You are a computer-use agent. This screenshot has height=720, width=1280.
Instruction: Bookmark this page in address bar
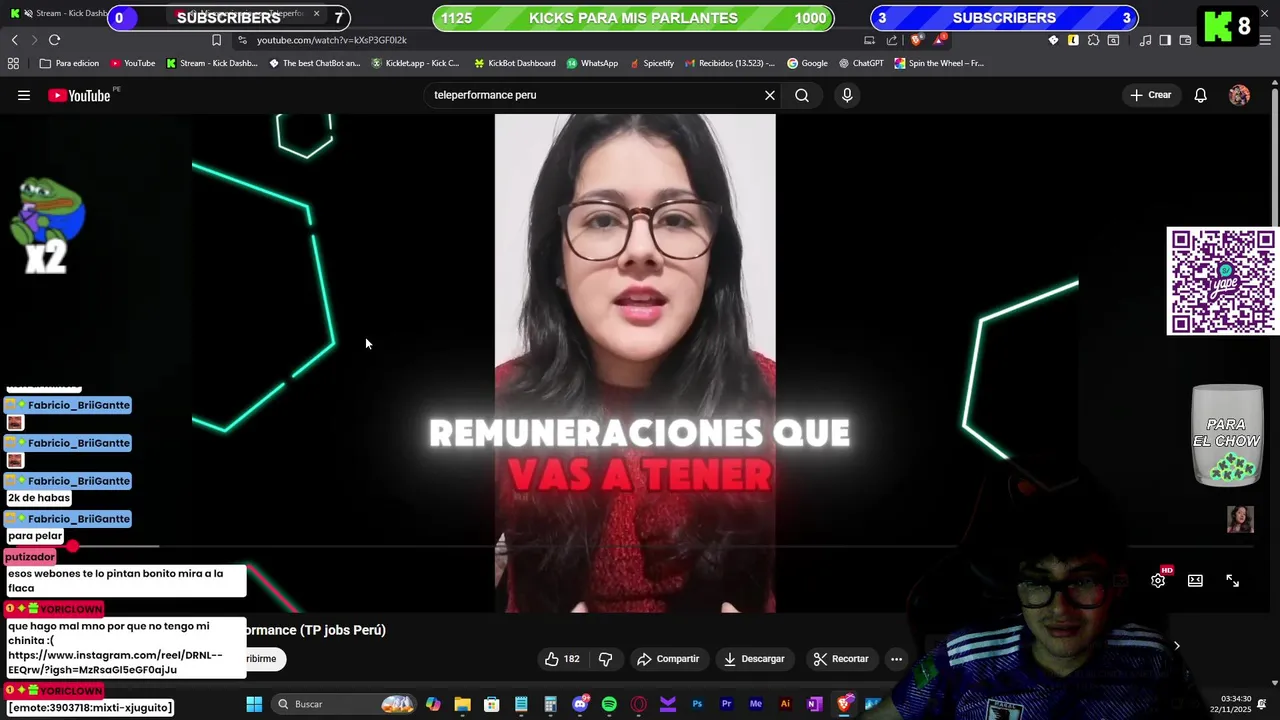click(x=216, y=40)
